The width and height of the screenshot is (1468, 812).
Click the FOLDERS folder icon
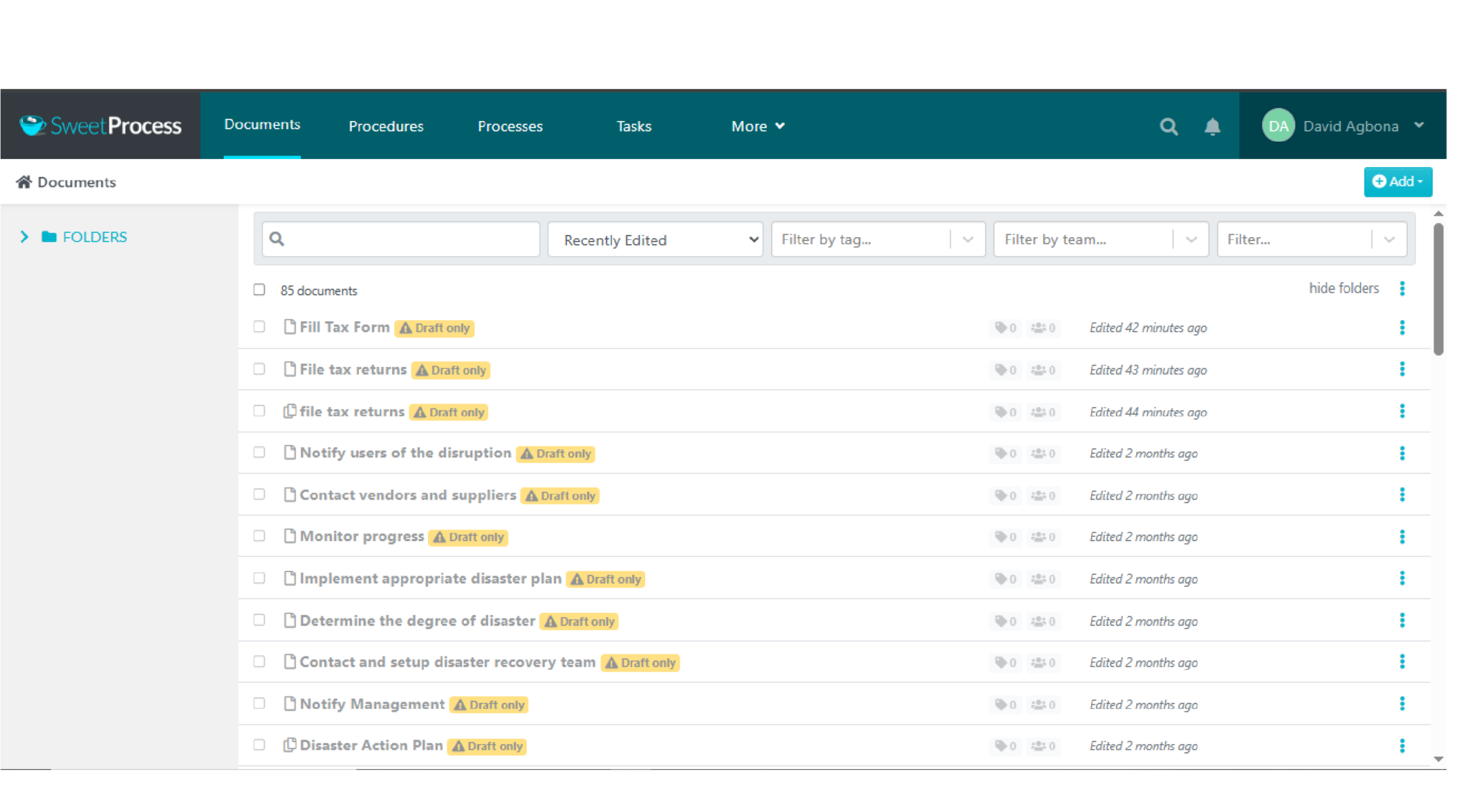[x=49, y=237]
